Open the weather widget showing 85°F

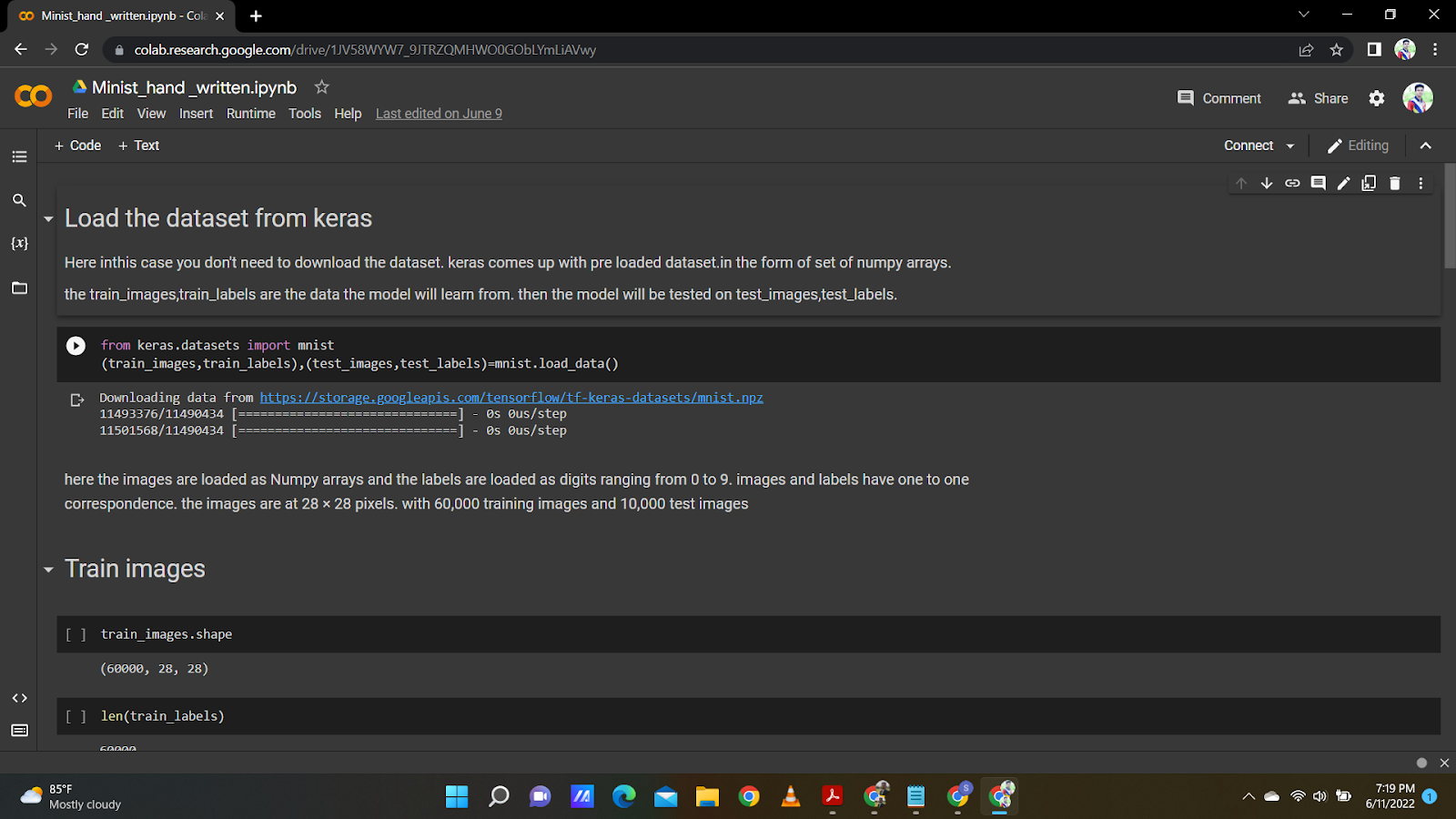71,797
